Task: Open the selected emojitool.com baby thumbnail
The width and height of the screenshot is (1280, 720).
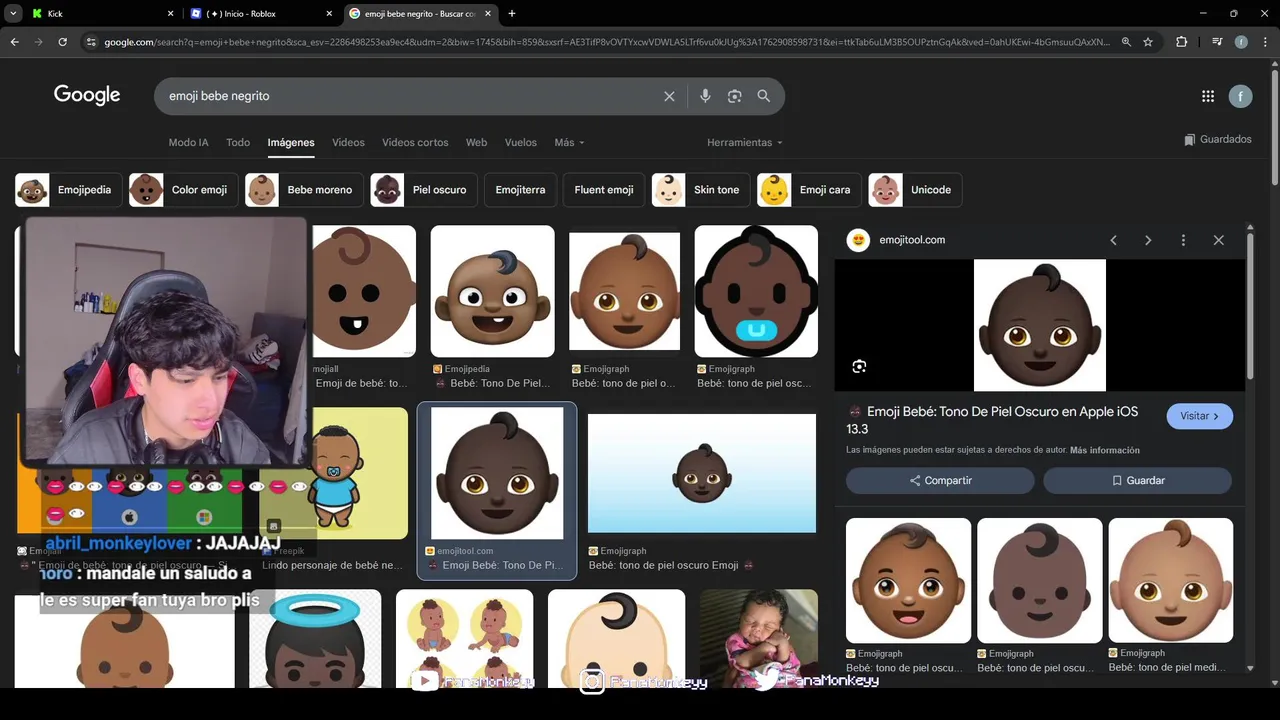Action: click(497, 473)
